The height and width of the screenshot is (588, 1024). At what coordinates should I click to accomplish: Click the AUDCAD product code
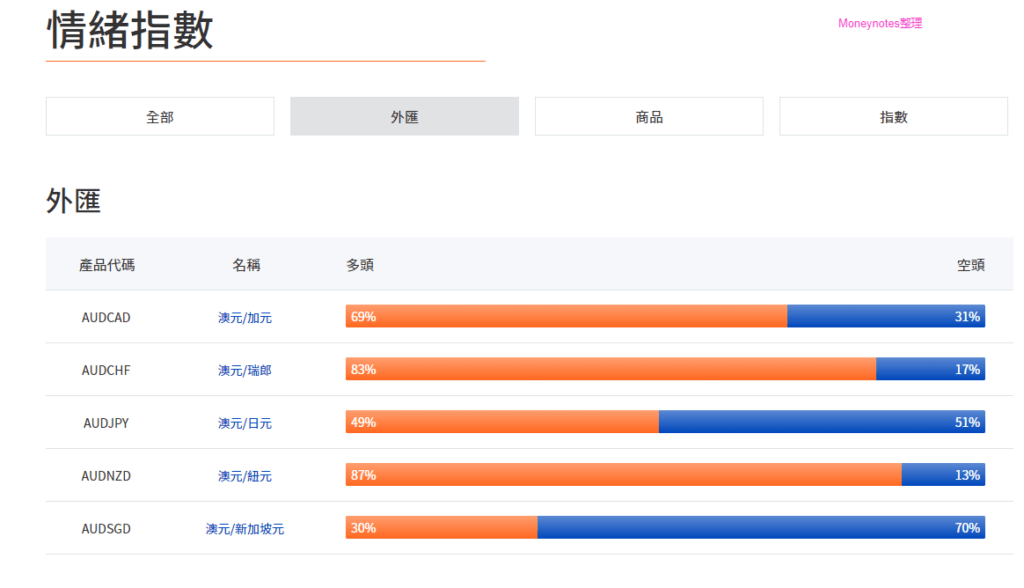106,318
